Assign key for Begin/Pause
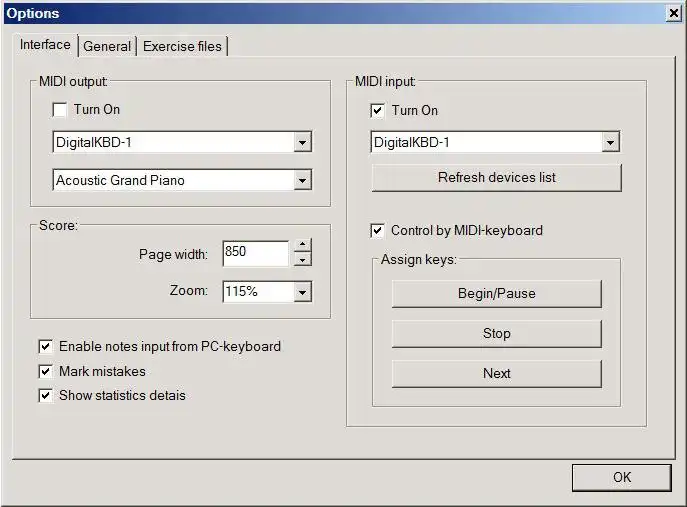This screenshot has width=687, height=507. [496, 294]
